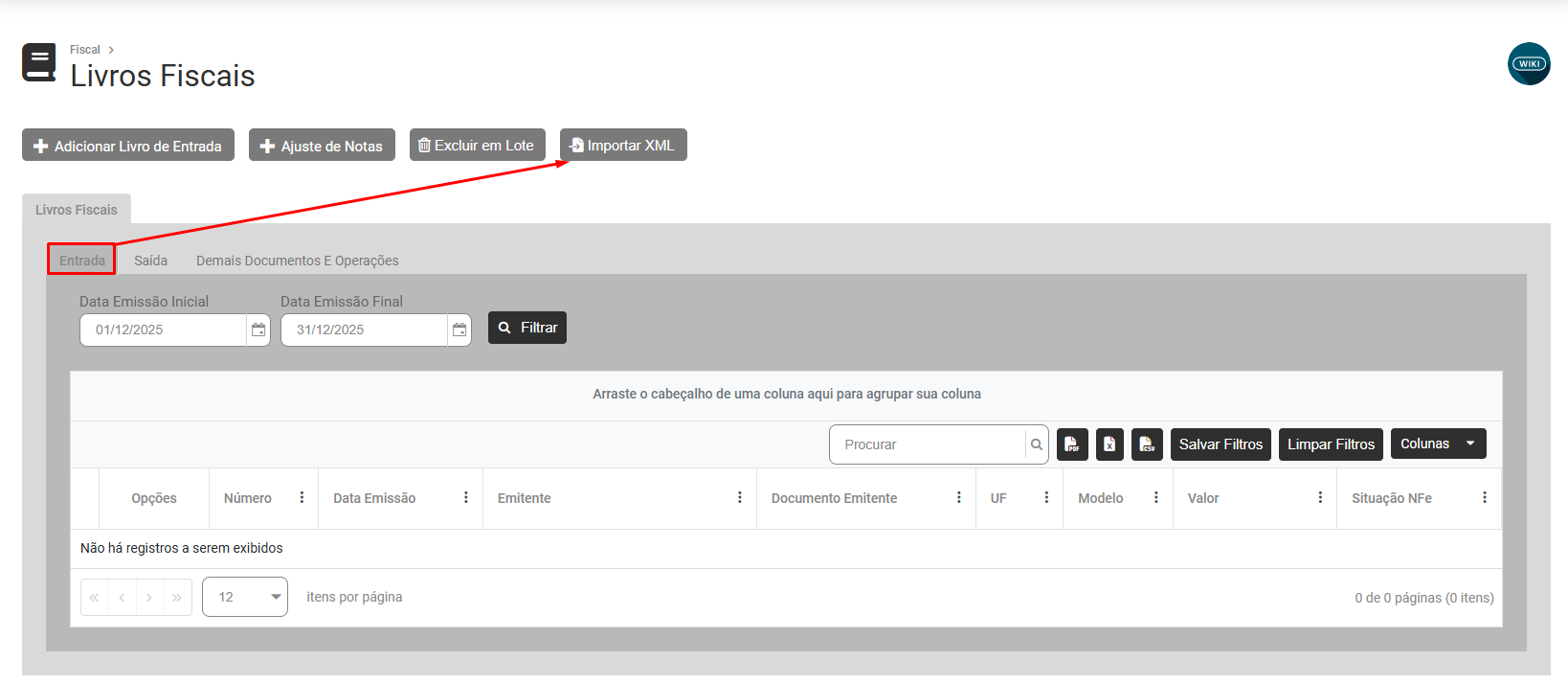Focus the Procurar search field

[x=928, y=444]
